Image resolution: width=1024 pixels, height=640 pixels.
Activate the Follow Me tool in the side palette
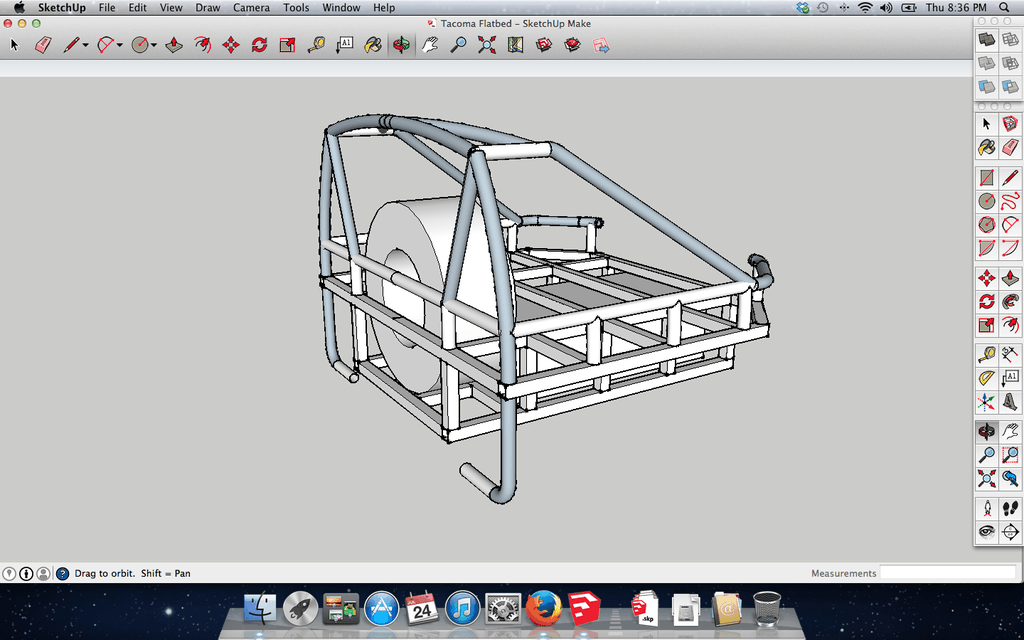(1010, 301)
